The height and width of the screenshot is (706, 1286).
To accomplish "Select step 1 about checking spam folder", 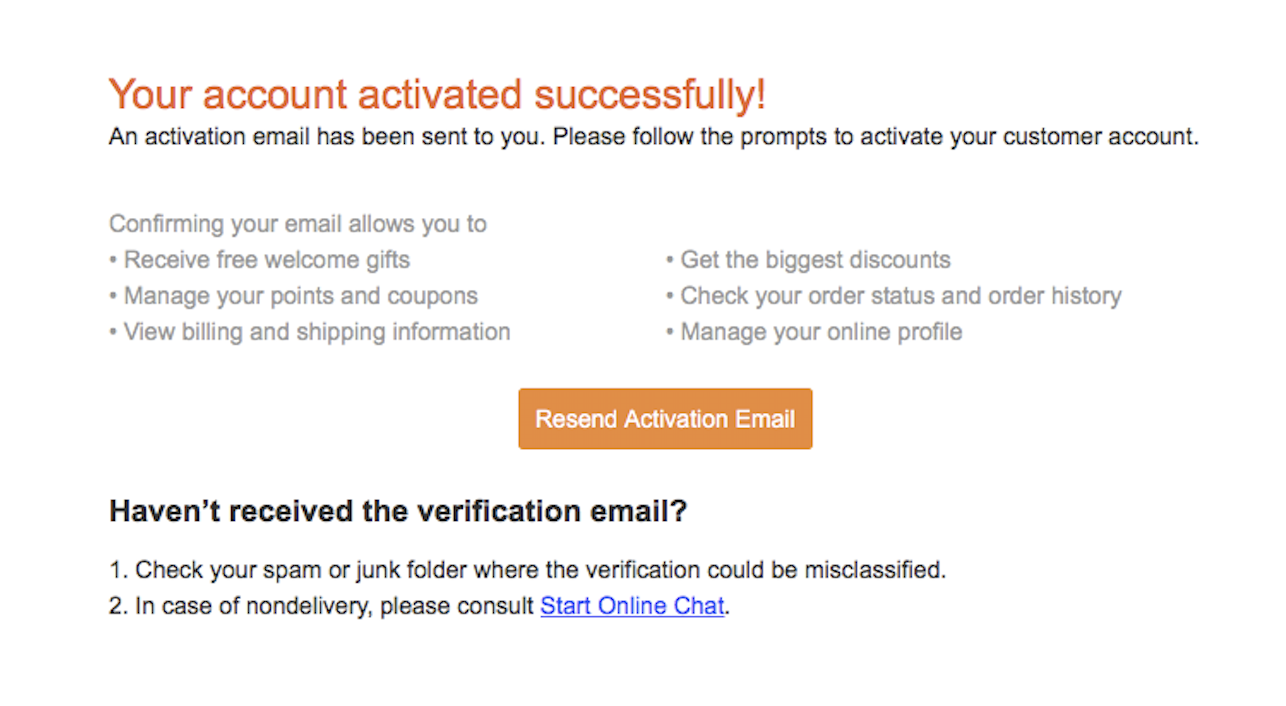I will point(527,570).
